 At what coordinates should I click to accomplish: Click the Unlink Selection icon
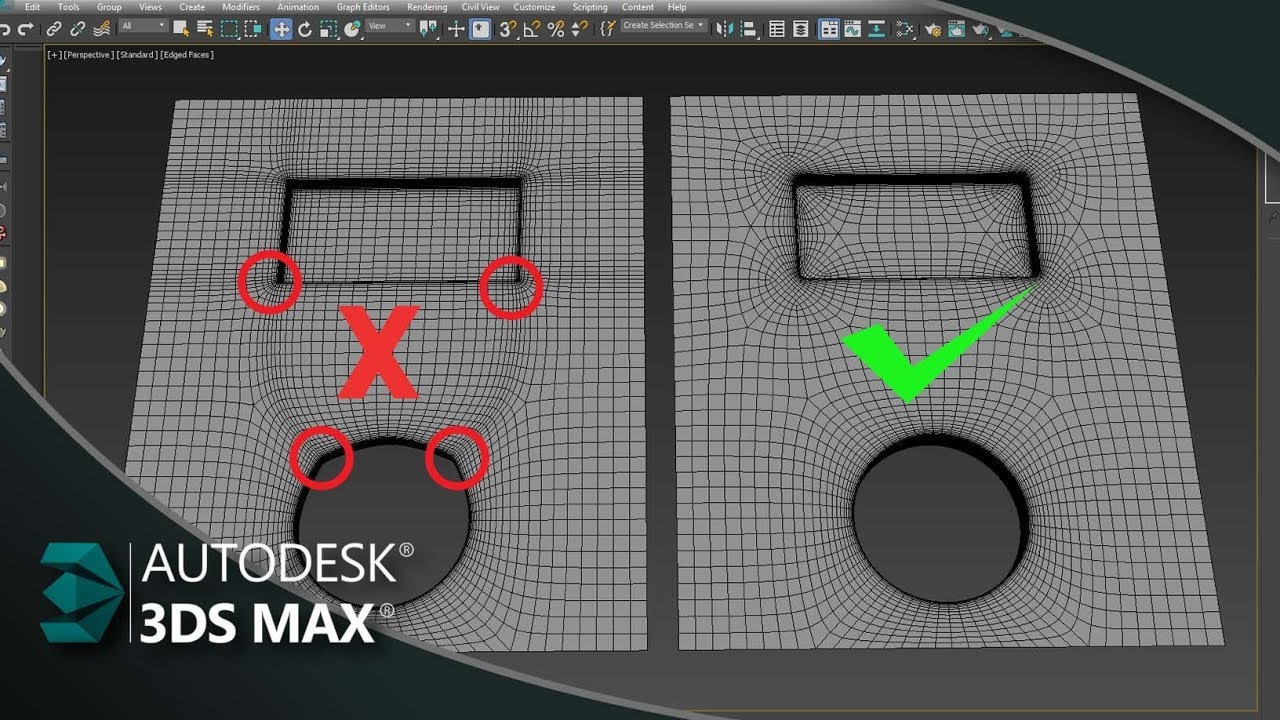pos(77,29)
